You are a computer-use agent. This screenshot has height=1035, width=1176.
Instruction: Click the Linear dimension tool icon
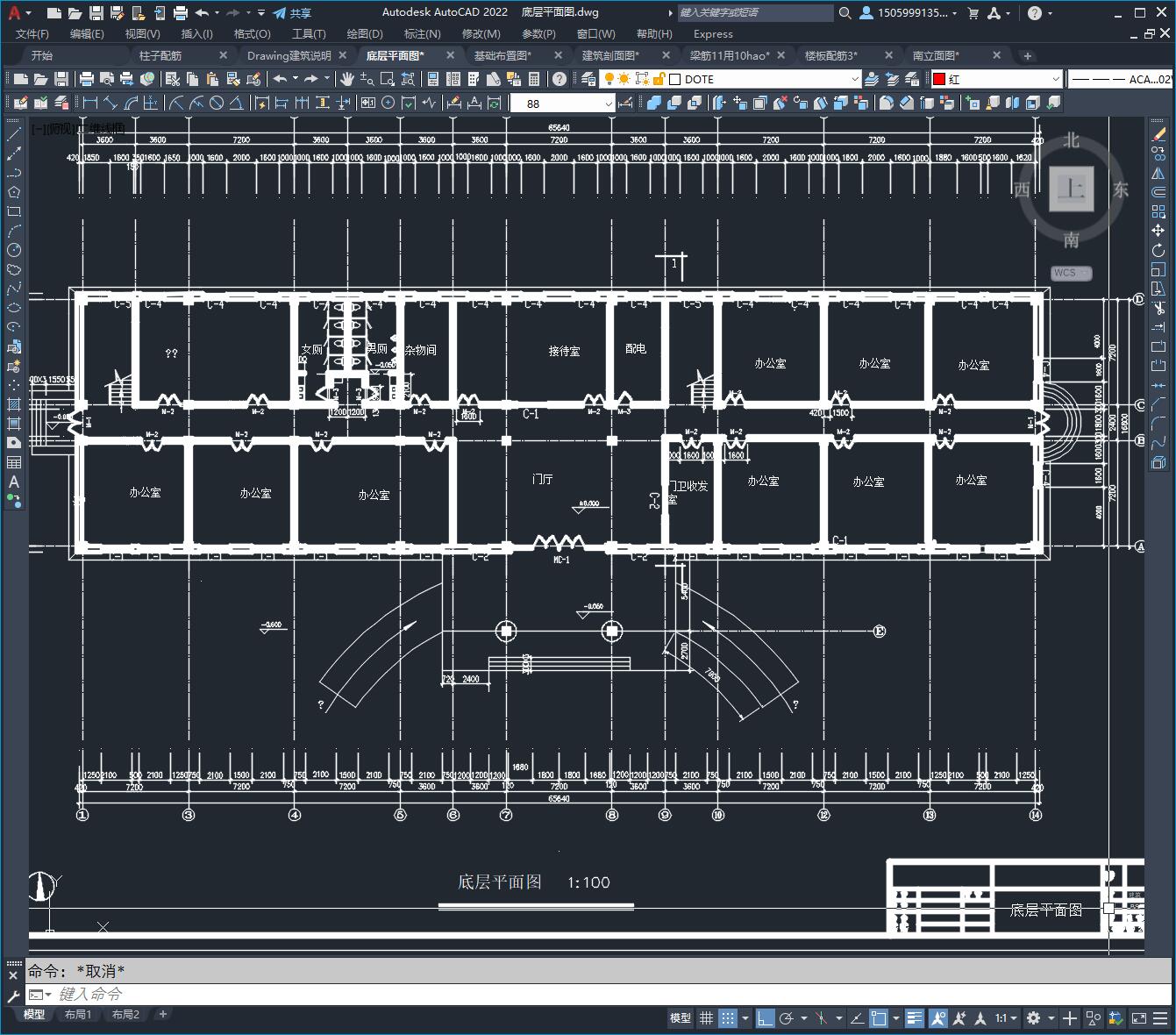[89, 103]
